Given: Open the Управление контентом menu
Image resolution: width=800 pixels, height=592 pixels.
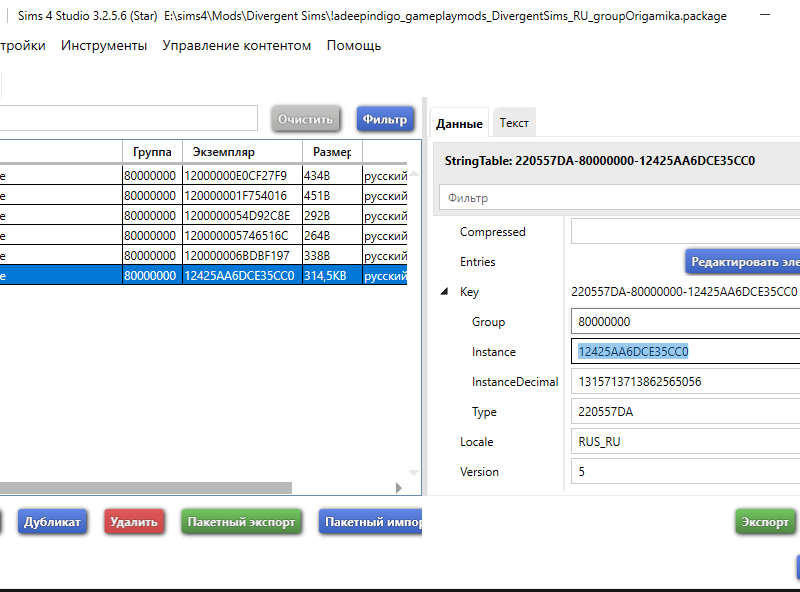Looking at the screenshot, I should (x=236, y=46).
